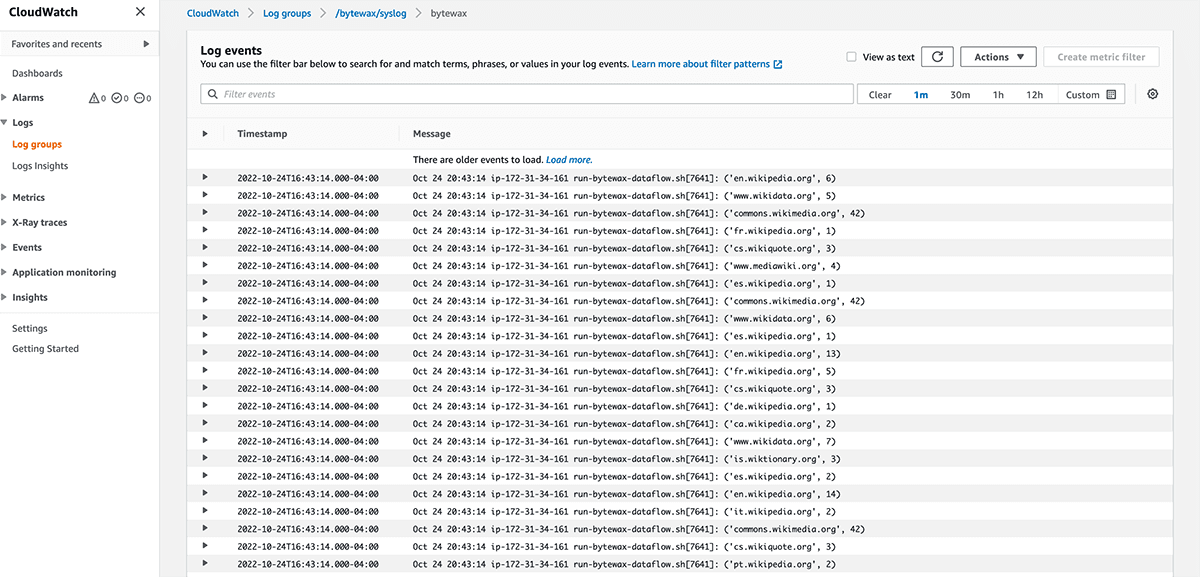Click the refresh log events icon

coord(937,56)
